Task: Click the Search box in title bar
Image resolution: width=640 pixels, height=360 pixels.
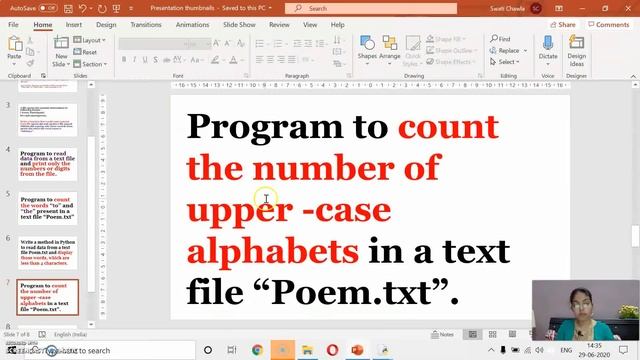Action: [x=371, y=8]
